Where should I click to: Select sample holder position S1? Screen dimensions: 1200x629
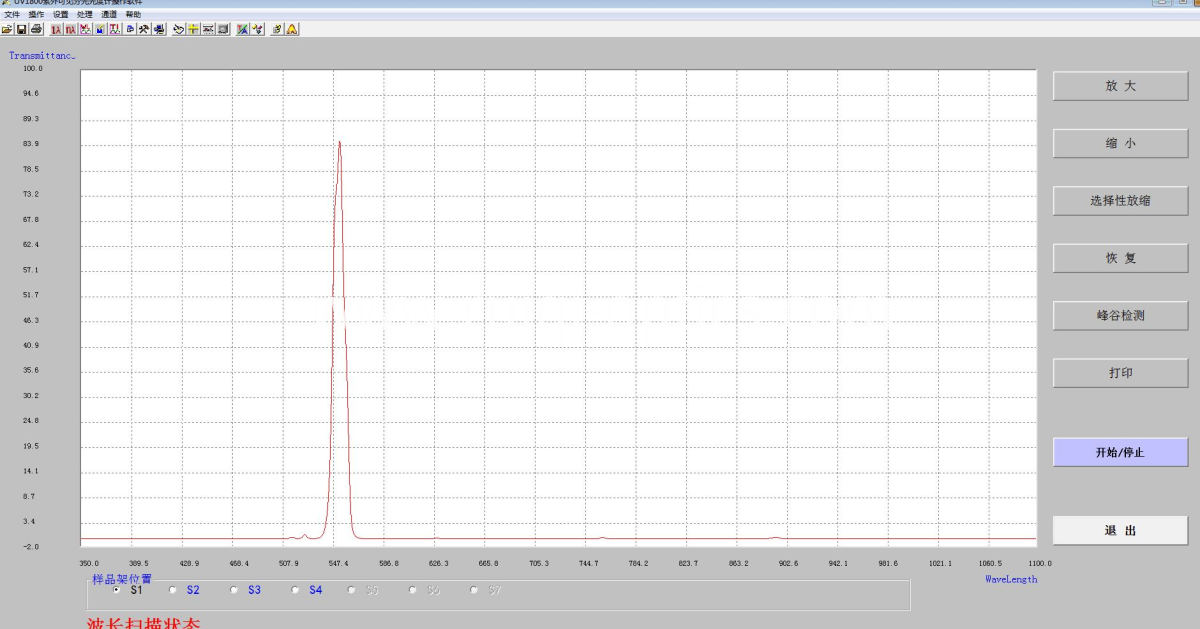116,590
